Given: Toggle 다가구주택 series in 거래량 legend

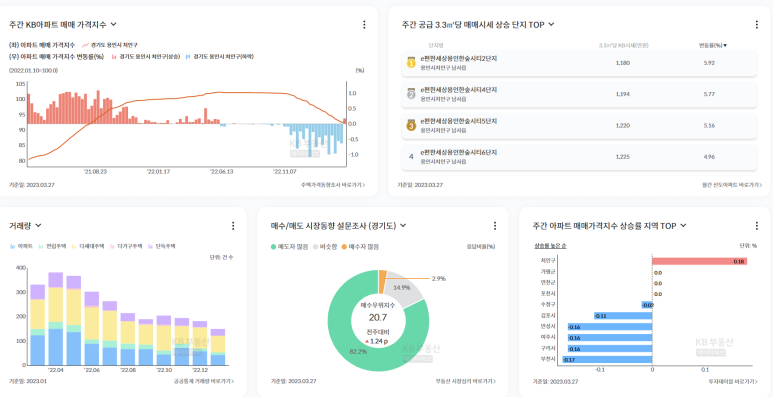Looking at the screenshot, I should 126,246.
